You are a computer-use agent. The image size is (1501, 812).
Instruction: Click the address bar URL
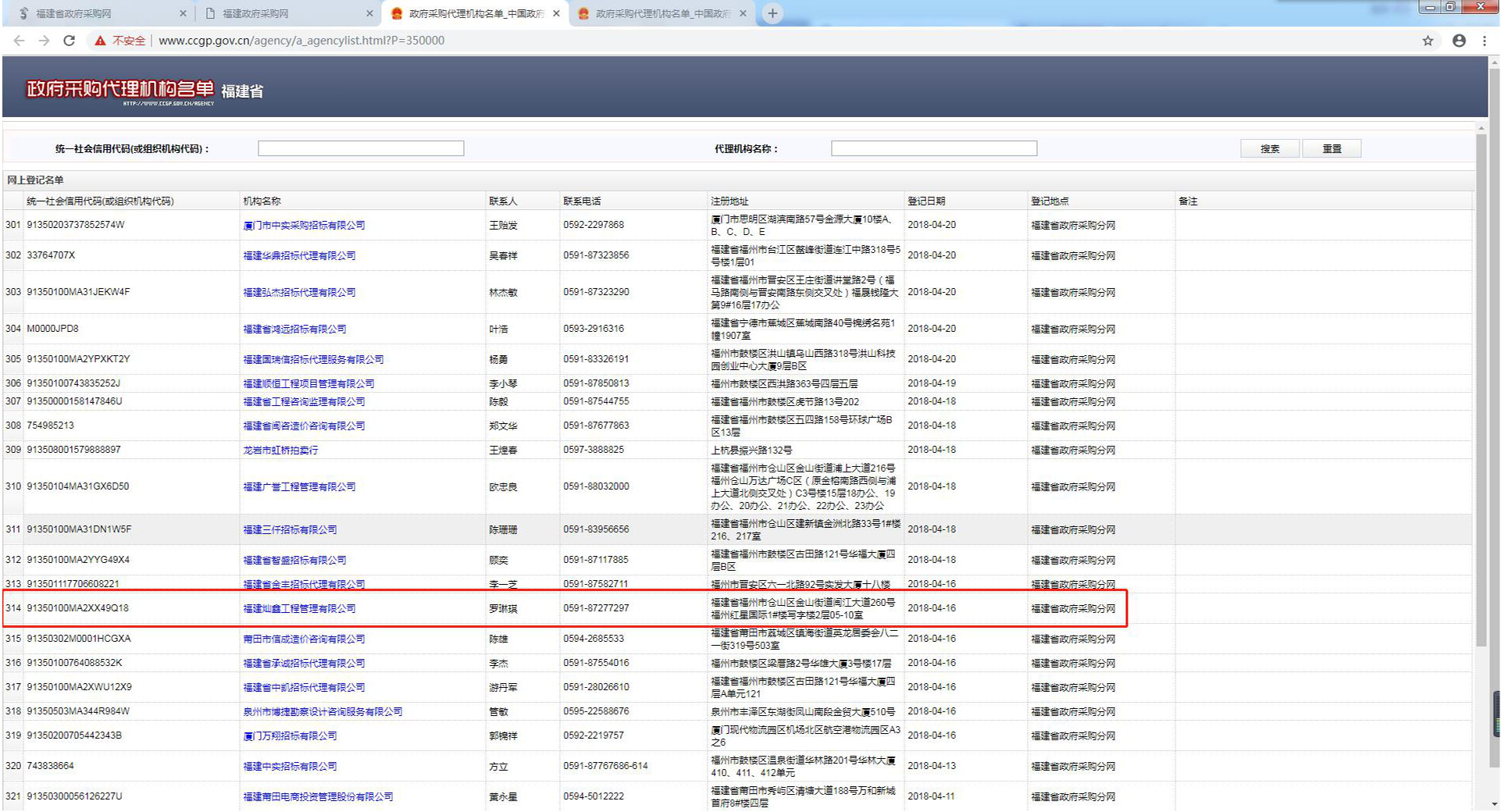301,41
